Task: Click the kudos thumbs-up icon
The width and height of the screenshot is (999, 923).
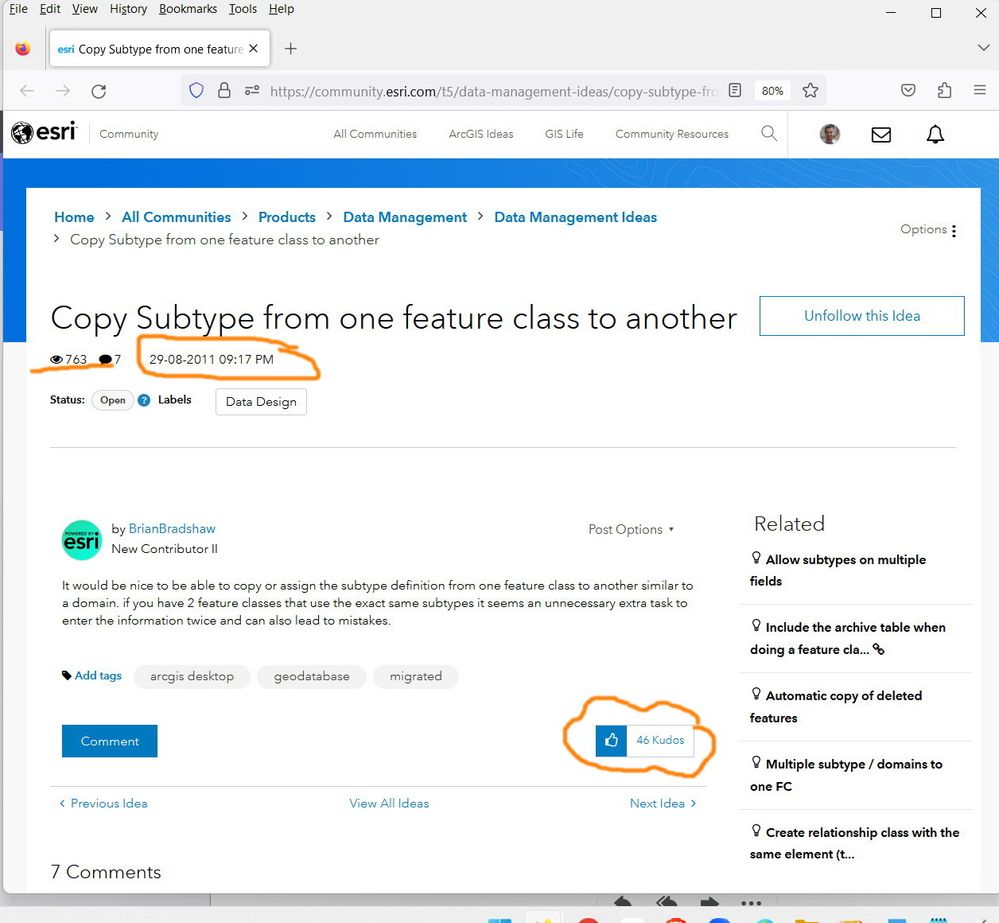Action: click(x=611, y=741)
